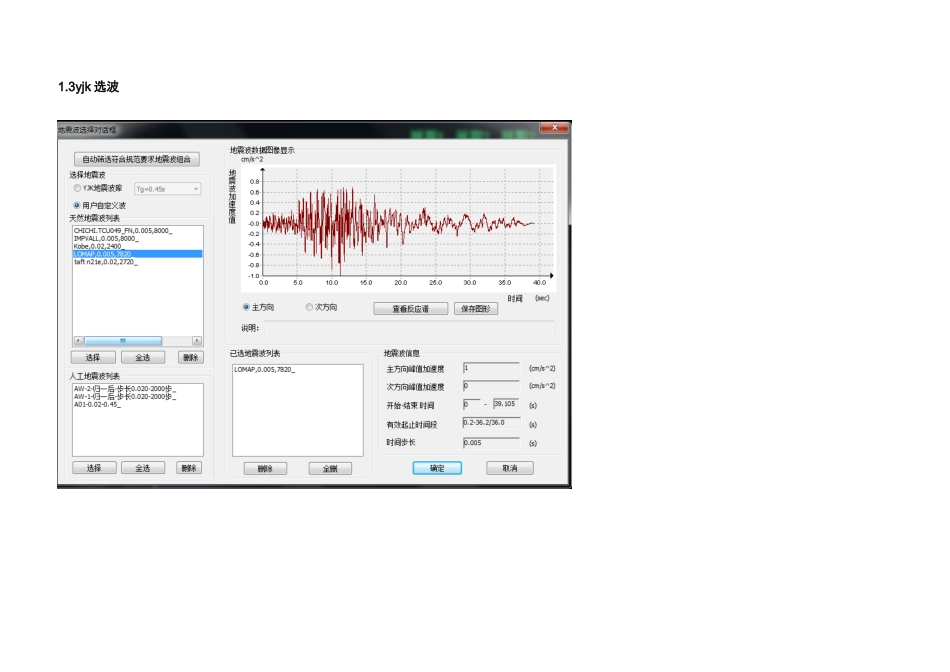Viewport: 950px width, 672px height.
Task: Click the 全删 button under selected waves
Action: coord(329,468)
